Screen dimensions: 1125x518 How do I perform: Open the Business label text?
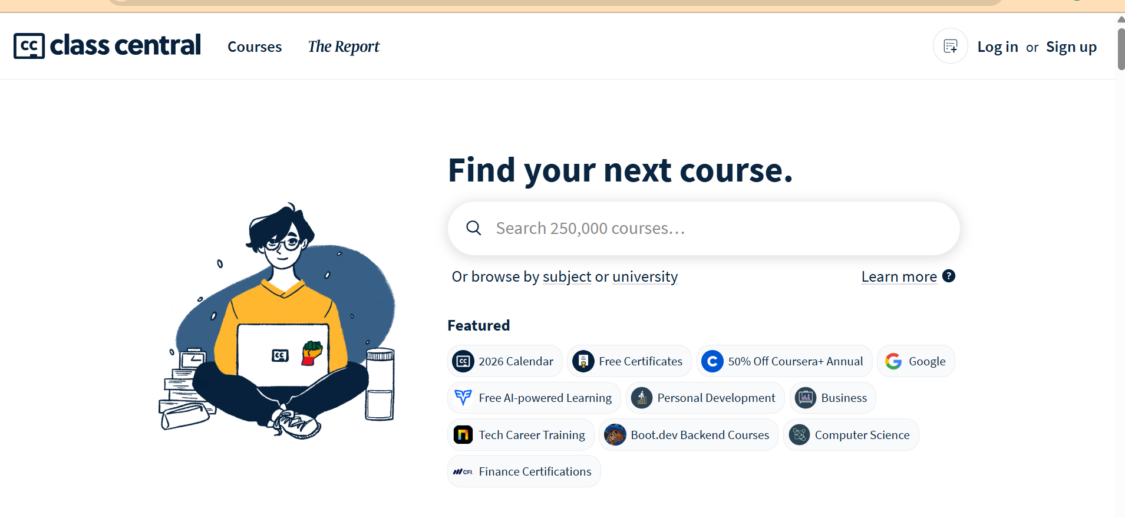tap(844, 397)
